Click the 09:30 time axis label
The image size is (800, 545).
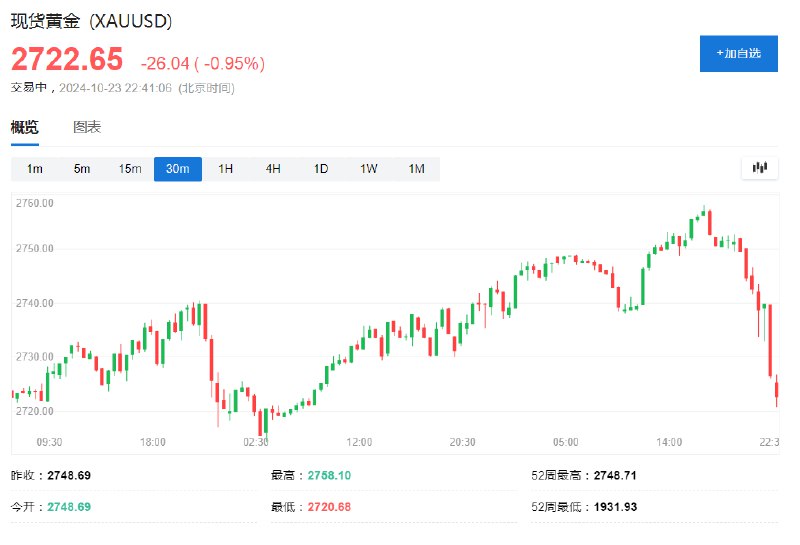[49, 442]
